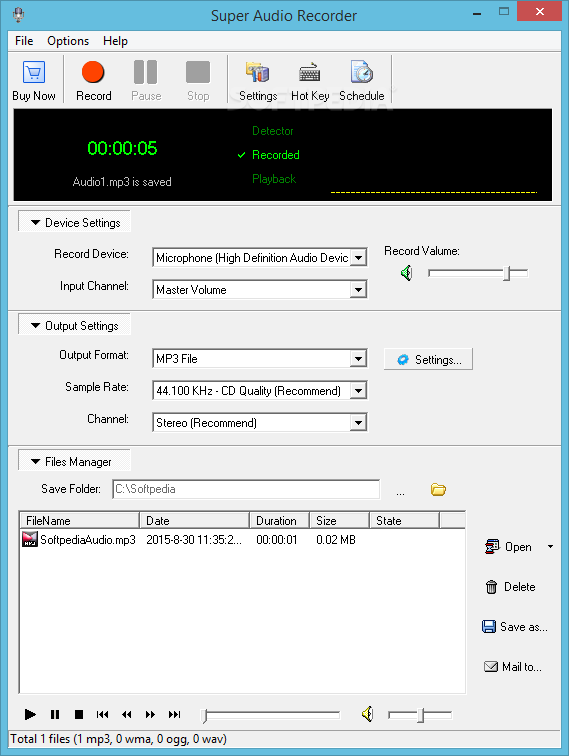The height and width of the screenshot is (756, 569).
Task: Click the Open file button
Action: coord(509,547)
